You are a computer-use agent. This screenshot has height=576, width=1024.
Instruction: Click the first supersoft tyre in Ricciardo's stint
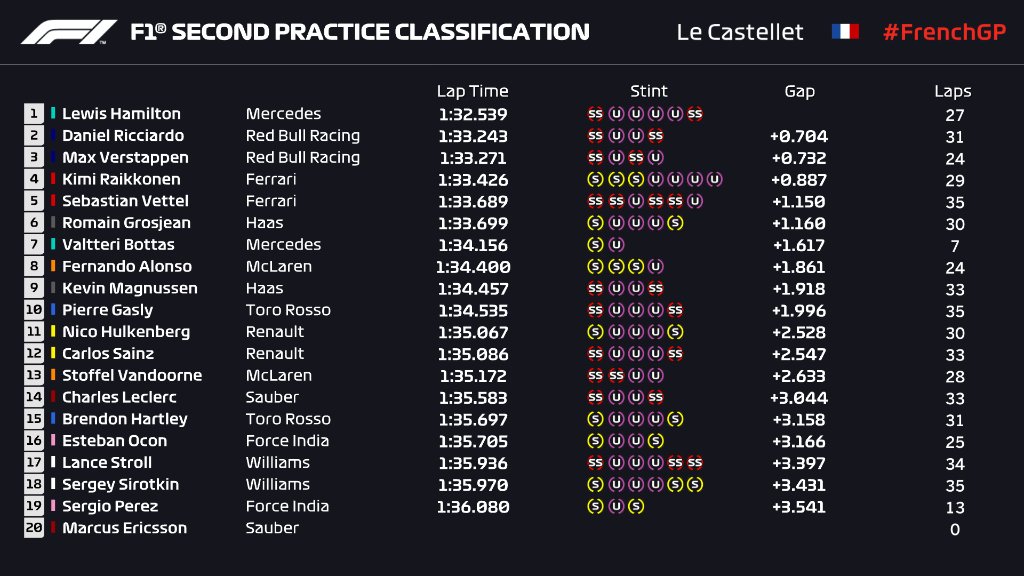click(x=595, y=136)
